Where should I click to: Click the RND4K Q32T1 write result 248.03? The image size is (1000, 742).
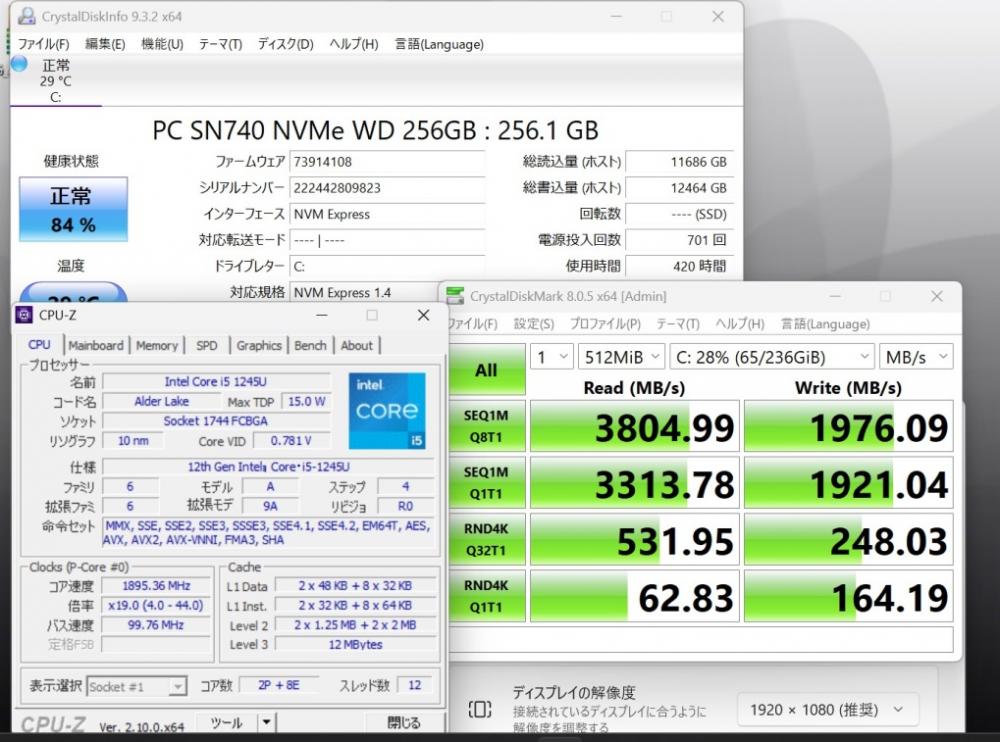849,540
